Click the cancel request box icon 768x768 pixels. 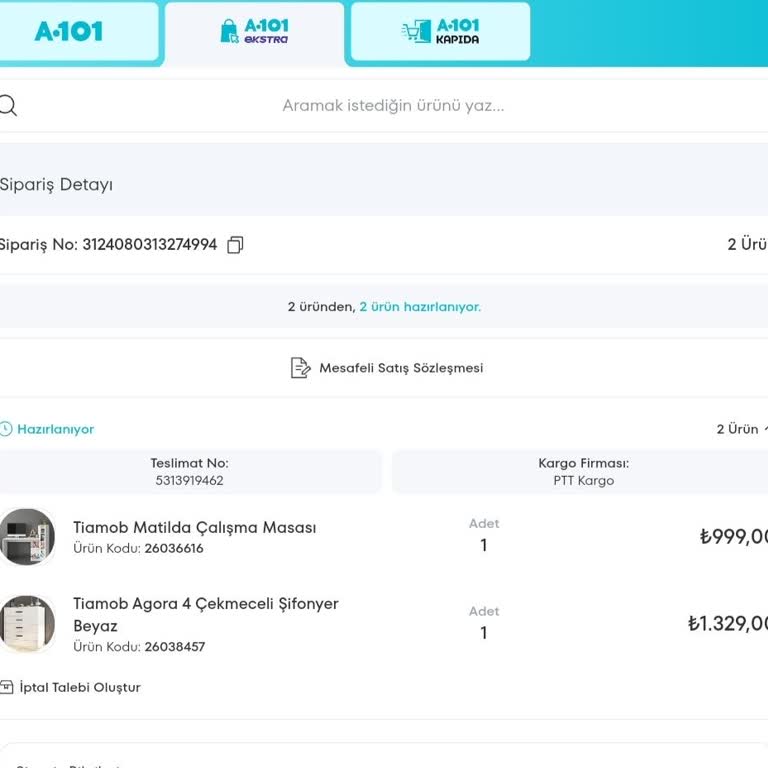6,687
